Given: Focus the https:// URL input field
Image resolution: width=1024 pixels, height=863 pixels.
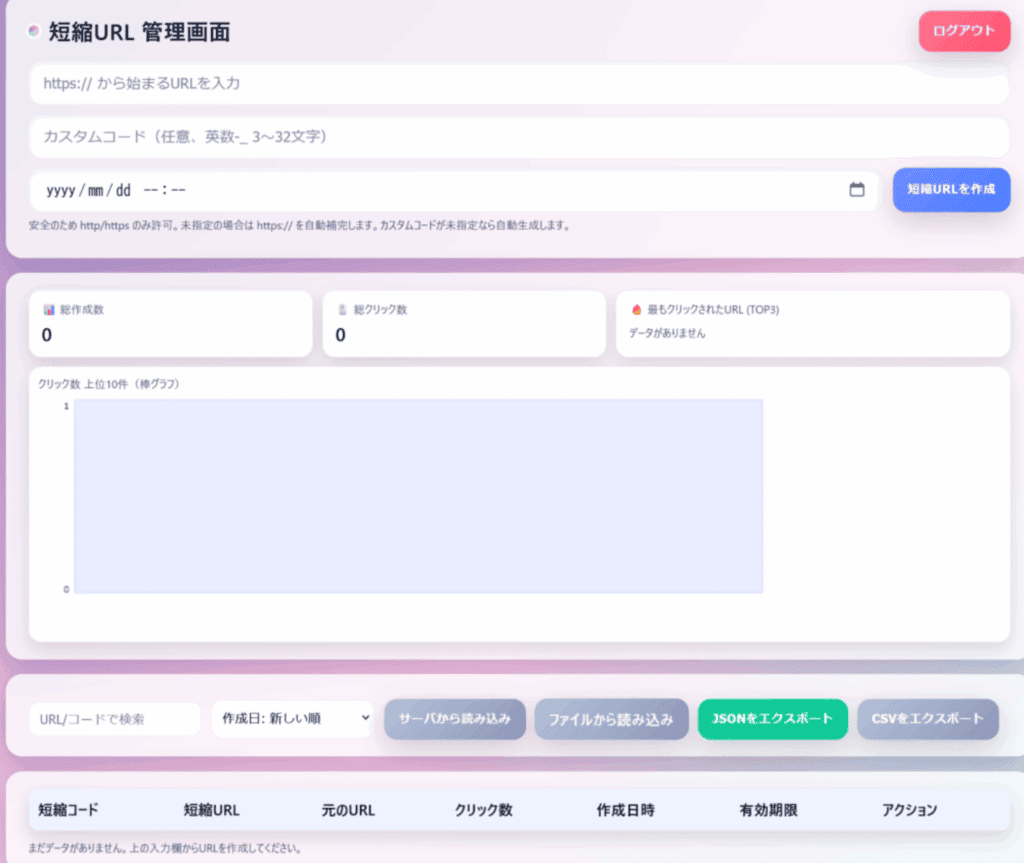Looking at the screenshot, I should [x=518, y=85].
